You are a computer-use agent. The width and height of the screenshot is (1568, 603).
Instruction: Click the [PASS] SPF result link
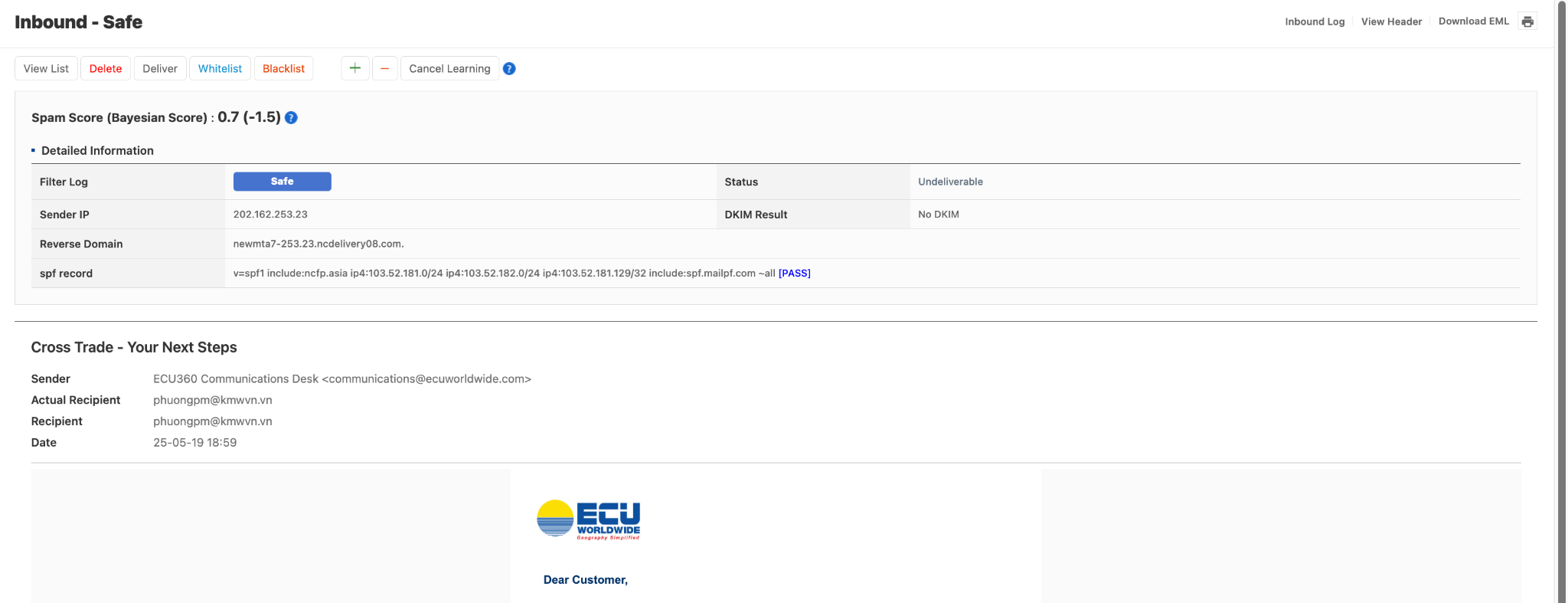[x=795, y=274]
